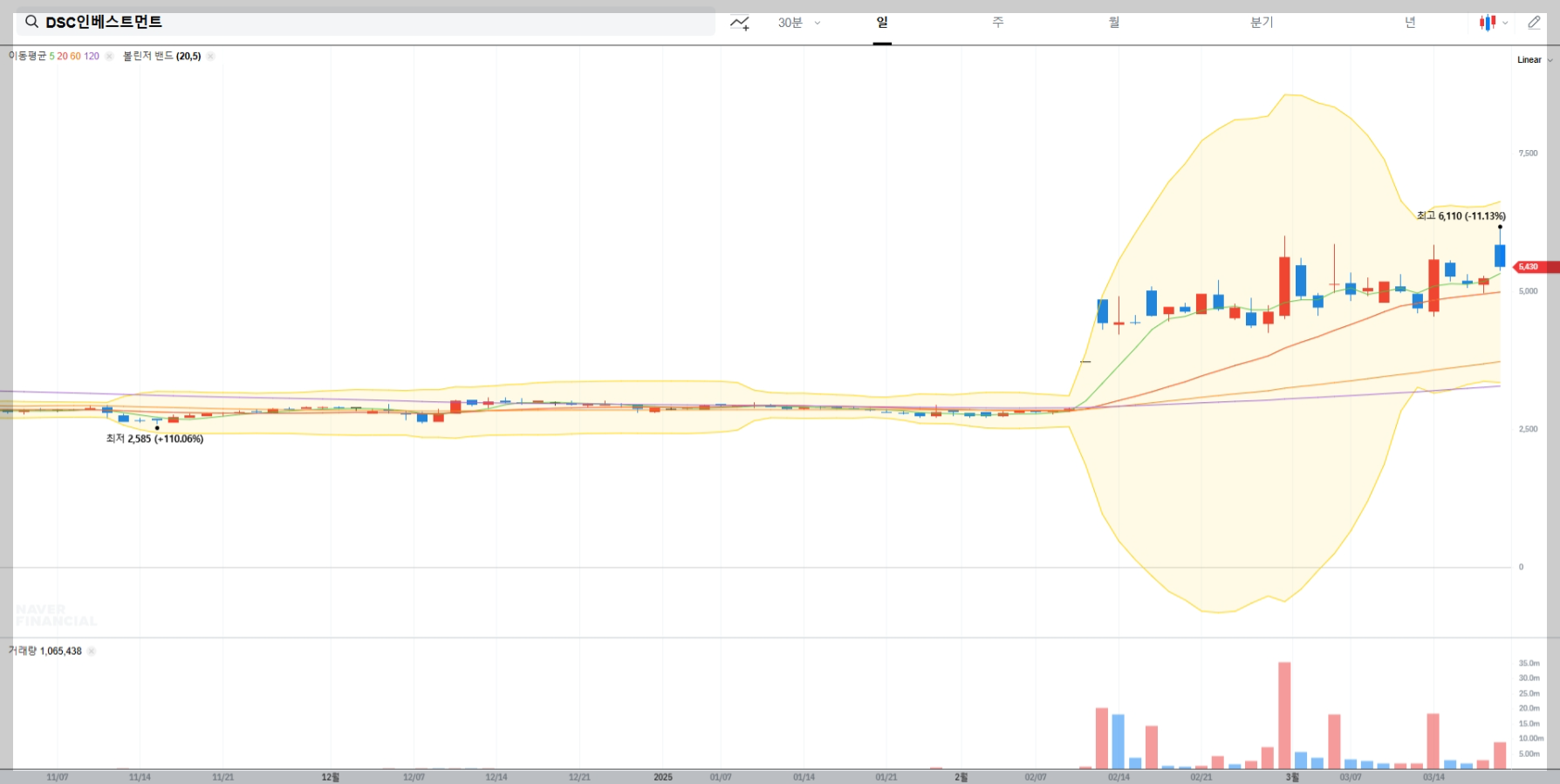The height and width of the screenshot is (784, 1560).
Task: Click the 거래량 1,065,438 volume label
Action: (45, 651)
